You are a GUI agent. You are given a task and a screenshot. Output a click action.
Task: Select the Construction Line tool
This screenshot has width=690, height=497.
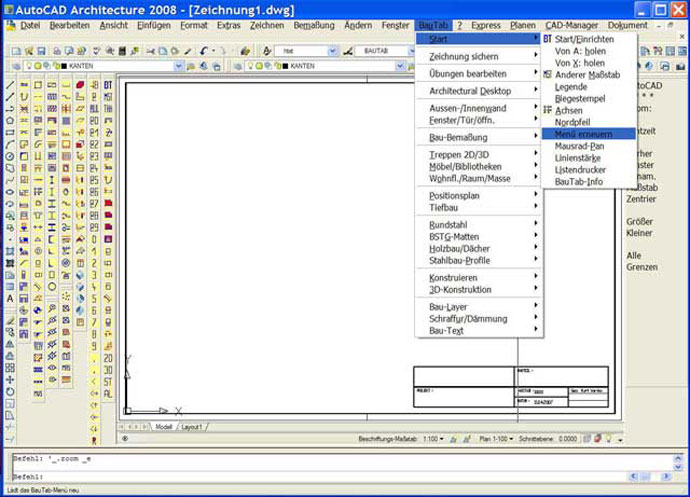point(10,96)
